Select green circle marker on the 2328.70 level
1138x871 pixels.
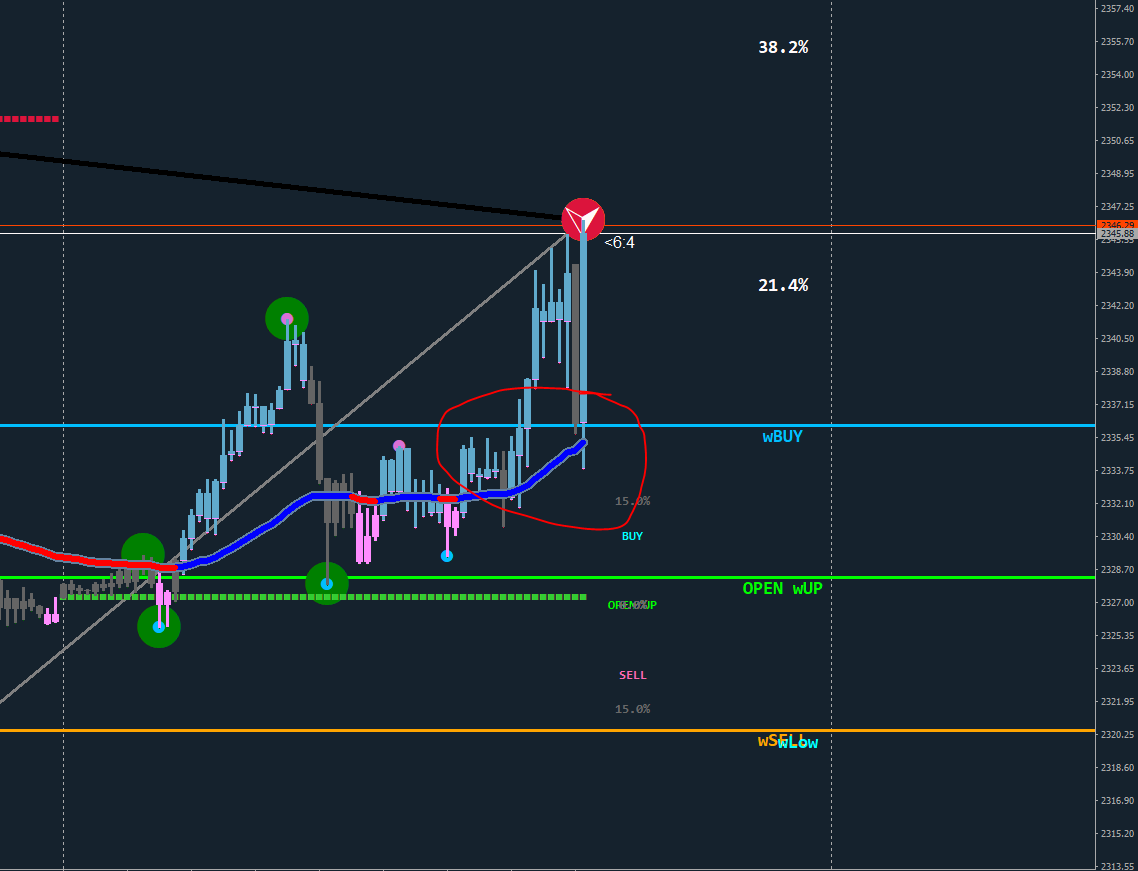pyautogui.click(x=327, y=583)
